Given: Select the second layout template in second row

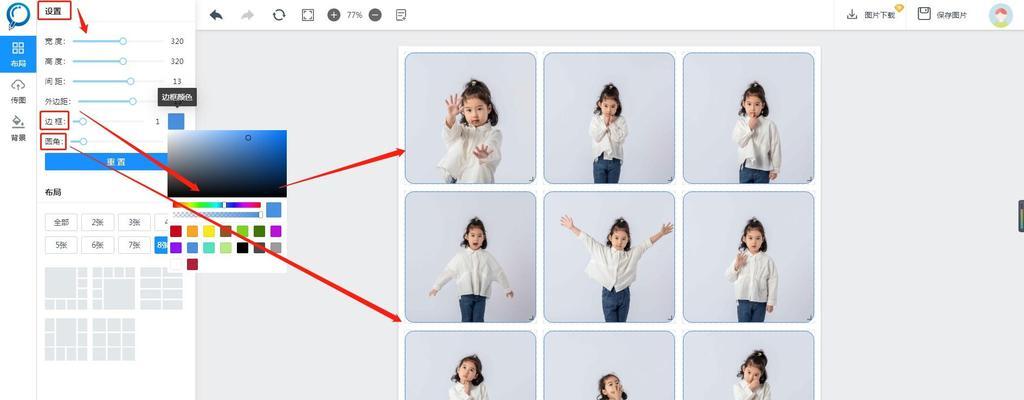Looking at the screenshot, I should coord(114,339).
